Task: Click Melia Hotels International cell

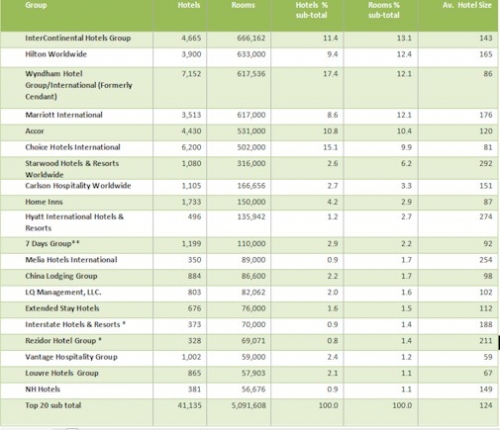Action: (71, 260)
